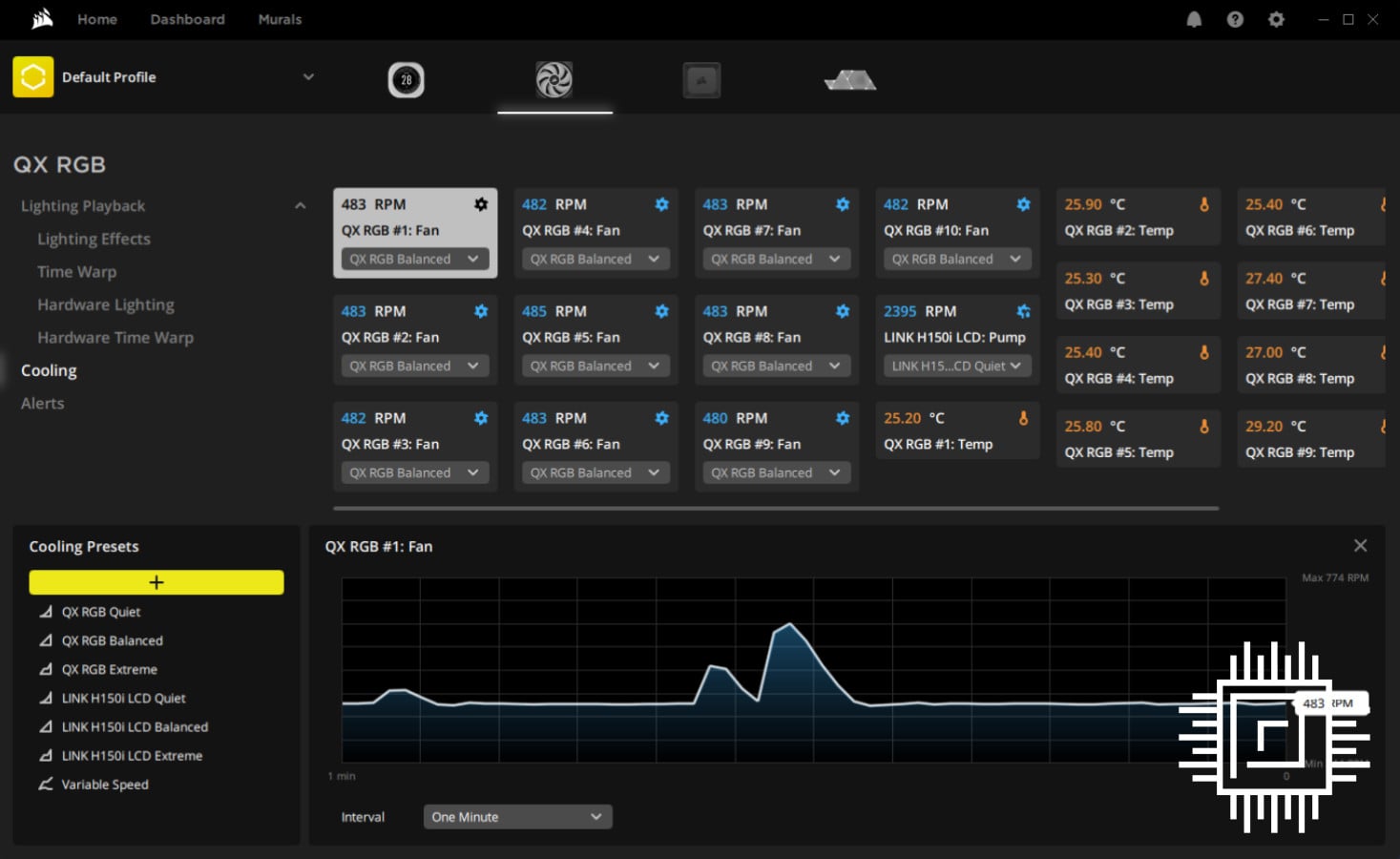Go to the Dashboard menu
Viewport: 1400px width, 859px height.
[x=187, y=19]
